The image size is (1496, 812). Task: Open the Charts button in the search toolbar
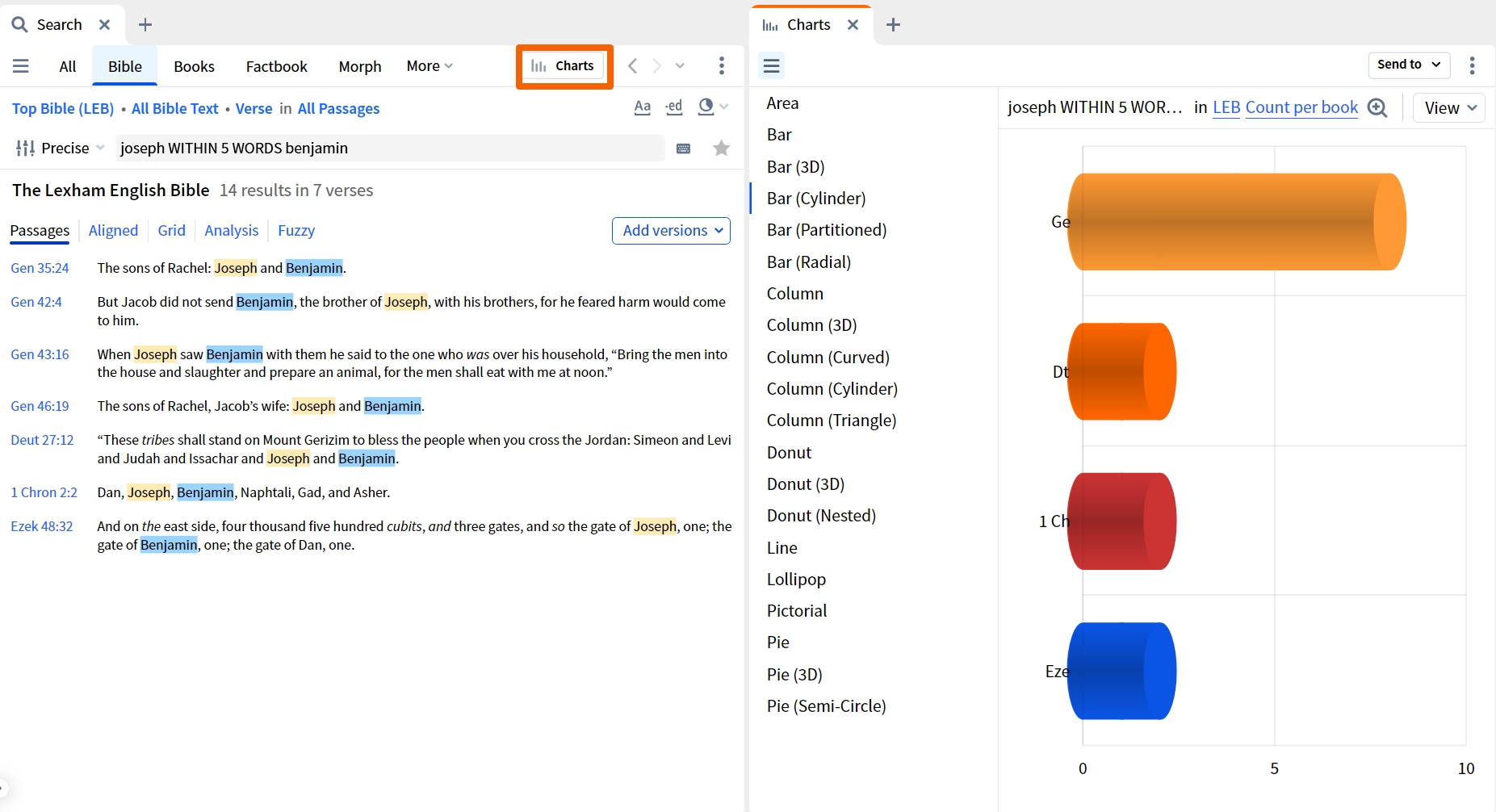(x=564, y=66)
